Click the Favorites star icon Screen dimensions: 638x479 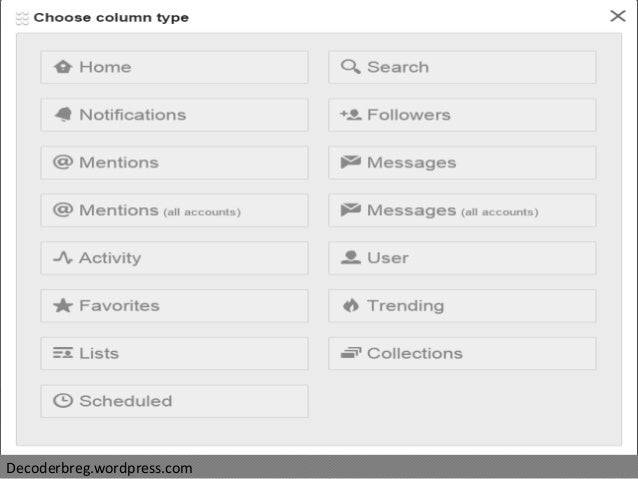click(x=63, y=306)
